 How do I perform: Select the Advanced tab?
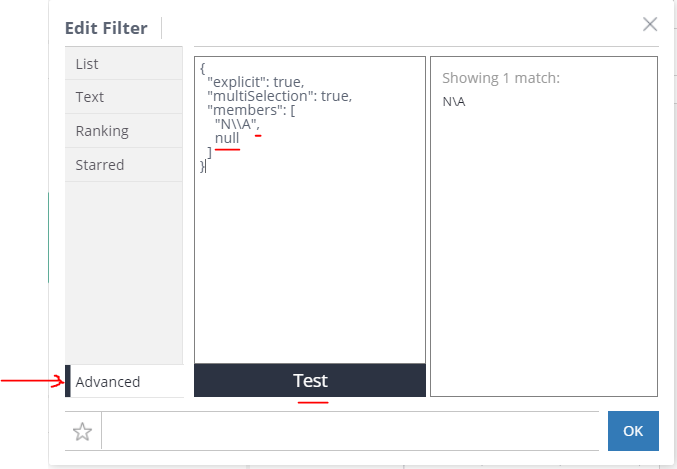[x=124, y=381]
